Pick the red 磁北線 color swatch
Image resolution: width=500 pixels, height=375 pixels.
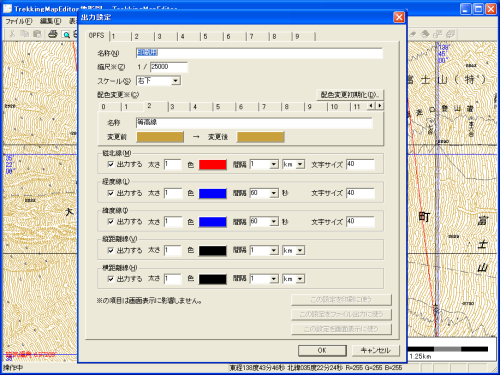(213, 164)
